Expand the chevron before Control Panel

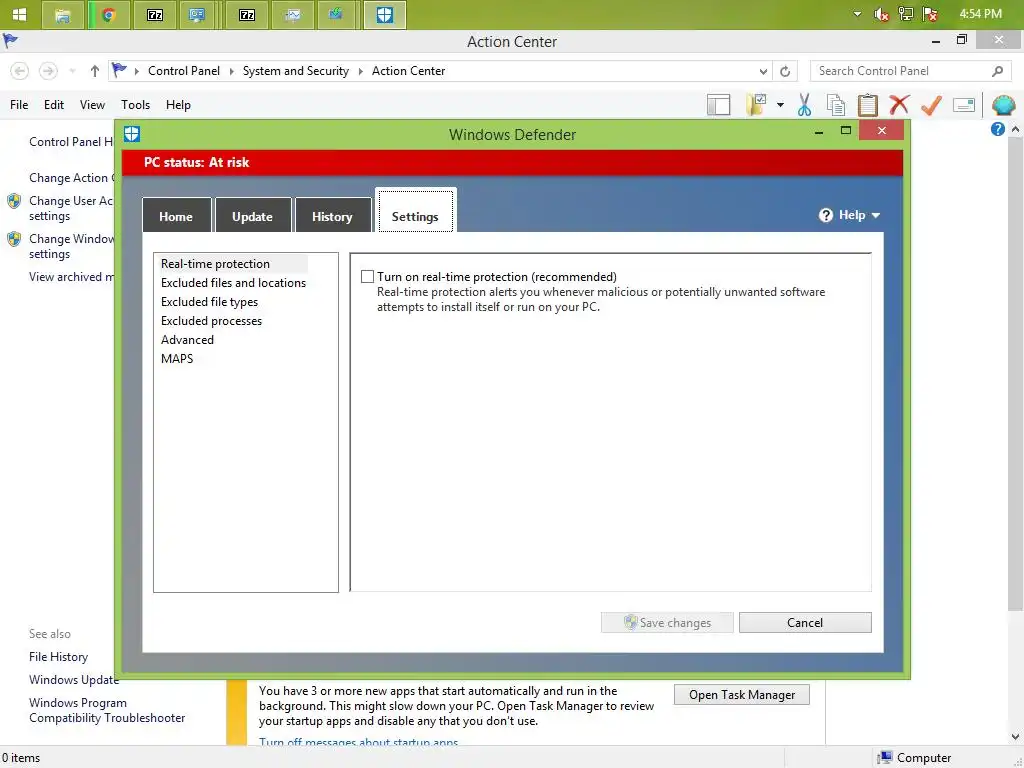tap(136, 71)
